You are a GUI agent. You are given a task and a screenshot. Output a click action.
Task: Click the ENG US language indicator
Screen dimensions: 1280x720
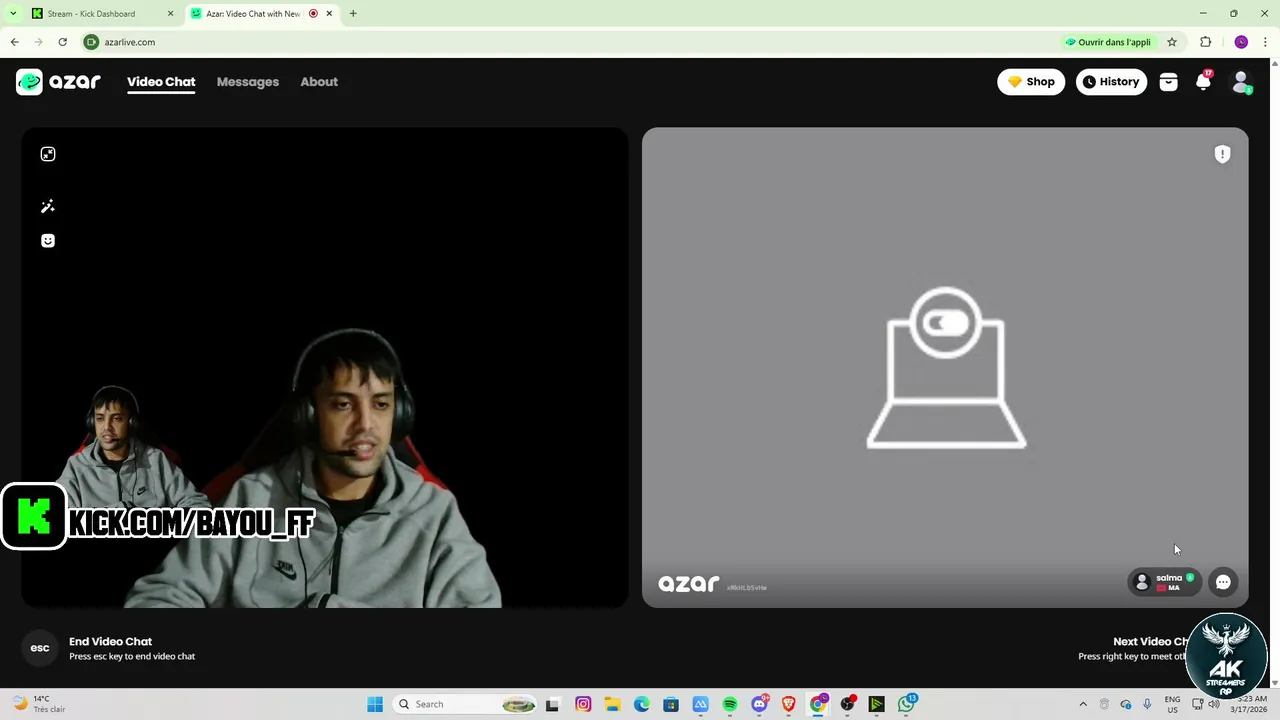pyautogui.click(x=1173, y=704)
